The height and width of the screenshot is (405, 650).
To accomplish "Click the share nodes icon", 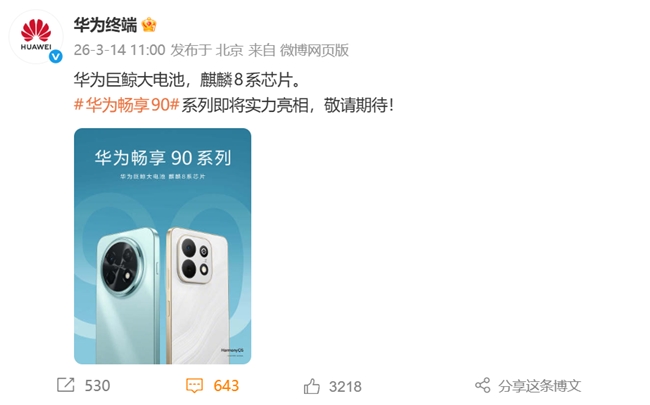I will [483, 386].
